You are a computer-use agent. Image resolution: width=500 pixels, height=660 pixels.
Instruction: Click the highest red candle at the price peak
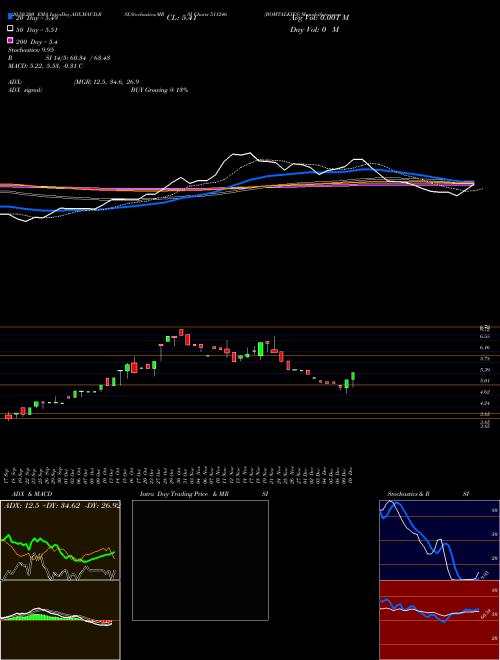[x=181, y=333]
